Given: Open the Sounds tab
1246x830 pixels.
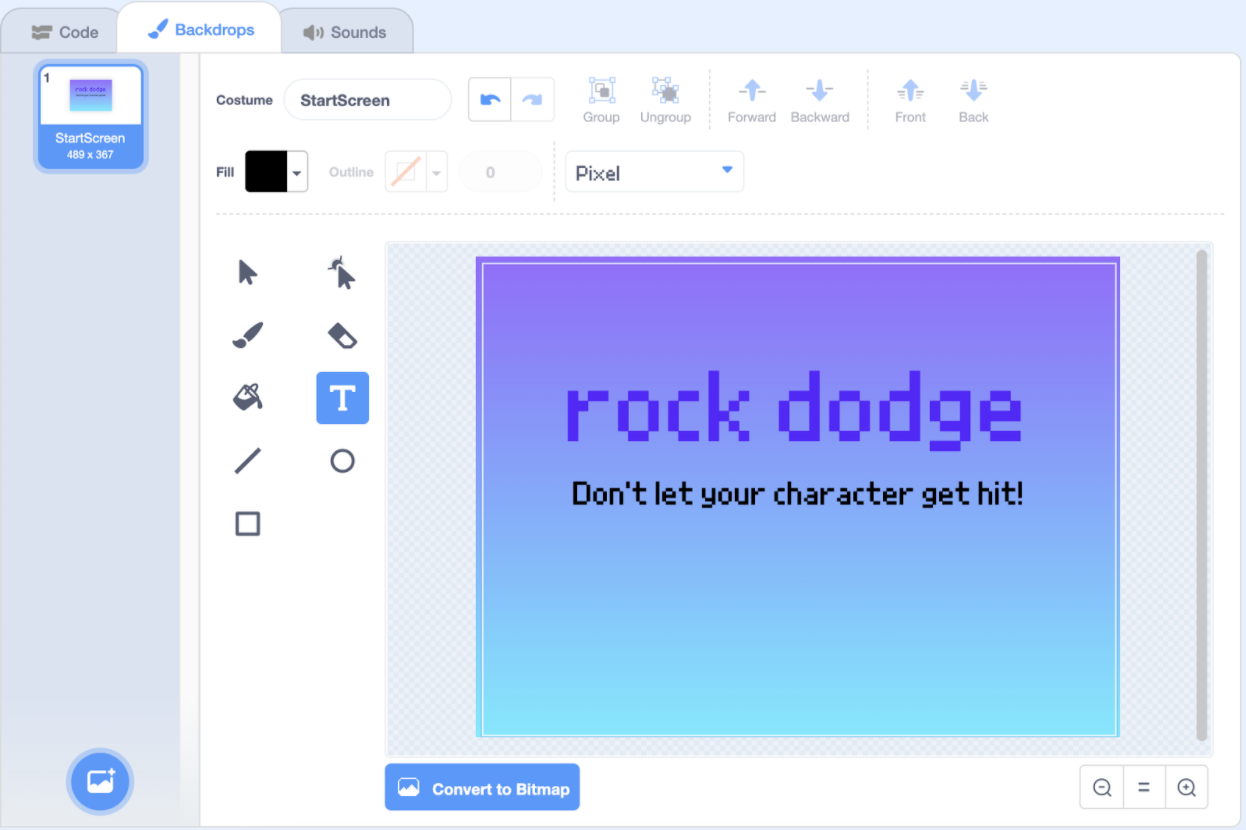Looking at the screenshot, I should pyautogui.click(x=345, y=32).
